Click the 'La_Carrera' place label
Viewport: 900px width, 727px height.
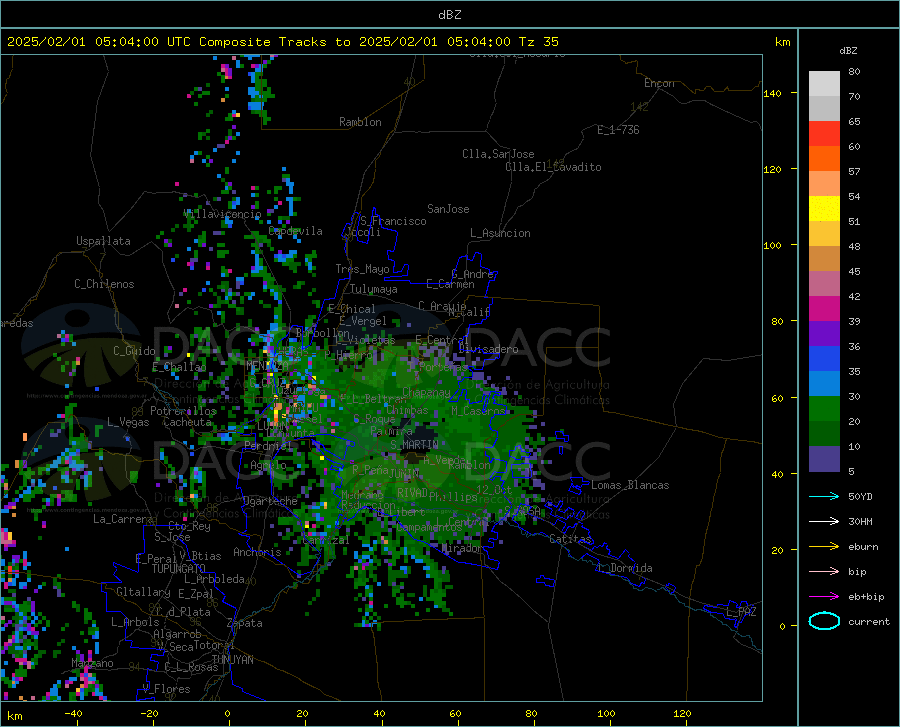(x=123, y=519)
